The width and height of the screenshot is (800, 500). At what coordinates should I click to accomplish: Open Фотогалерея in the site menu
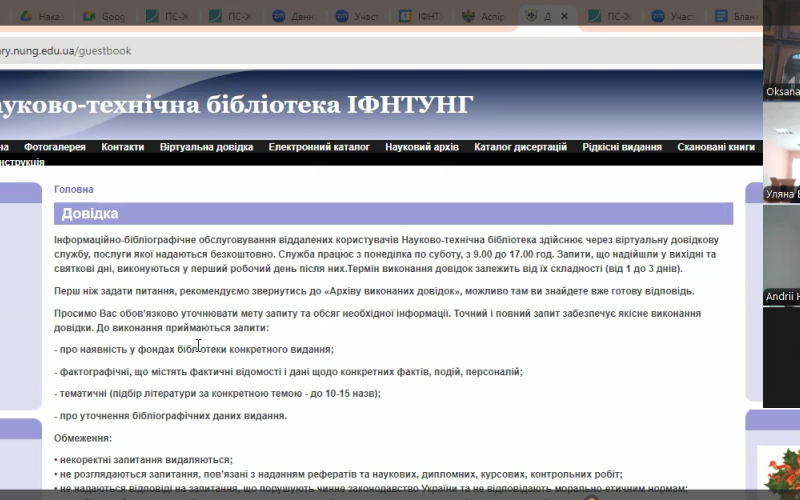55,147
